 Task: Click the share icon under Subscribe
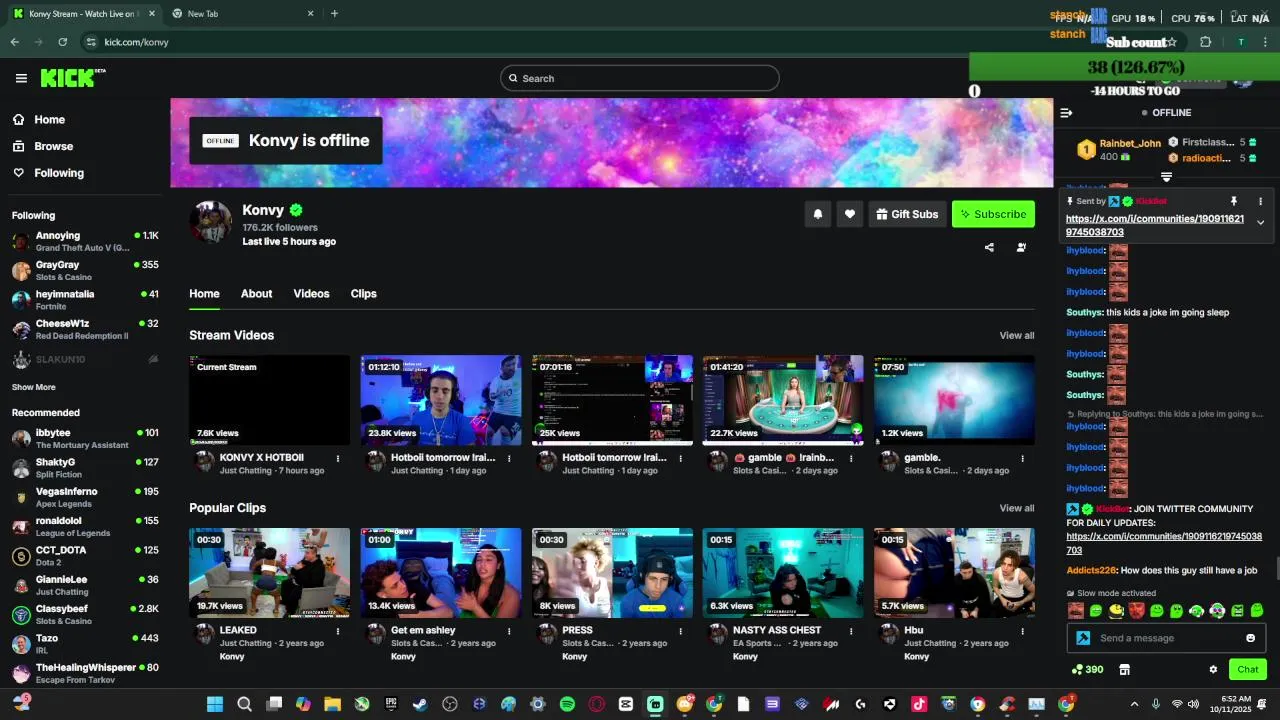click(x=989, y=248)
